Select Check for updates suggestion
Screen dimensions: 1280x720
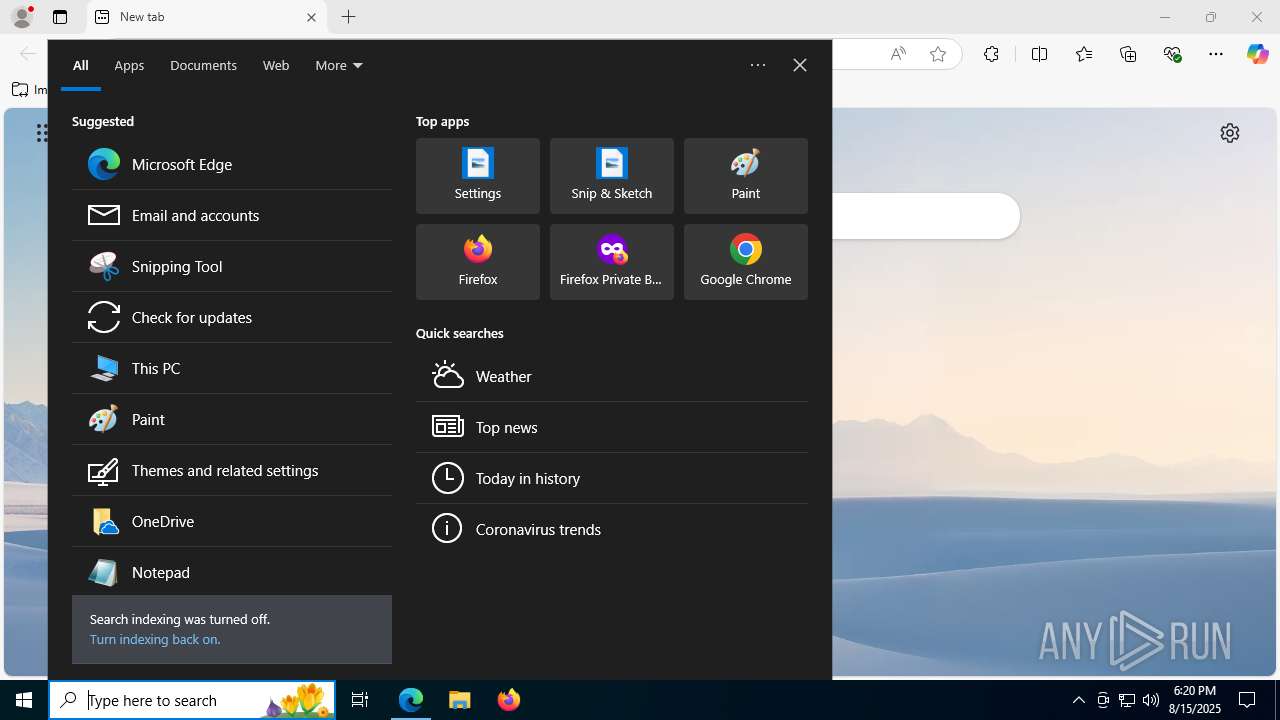coord(231,317)
